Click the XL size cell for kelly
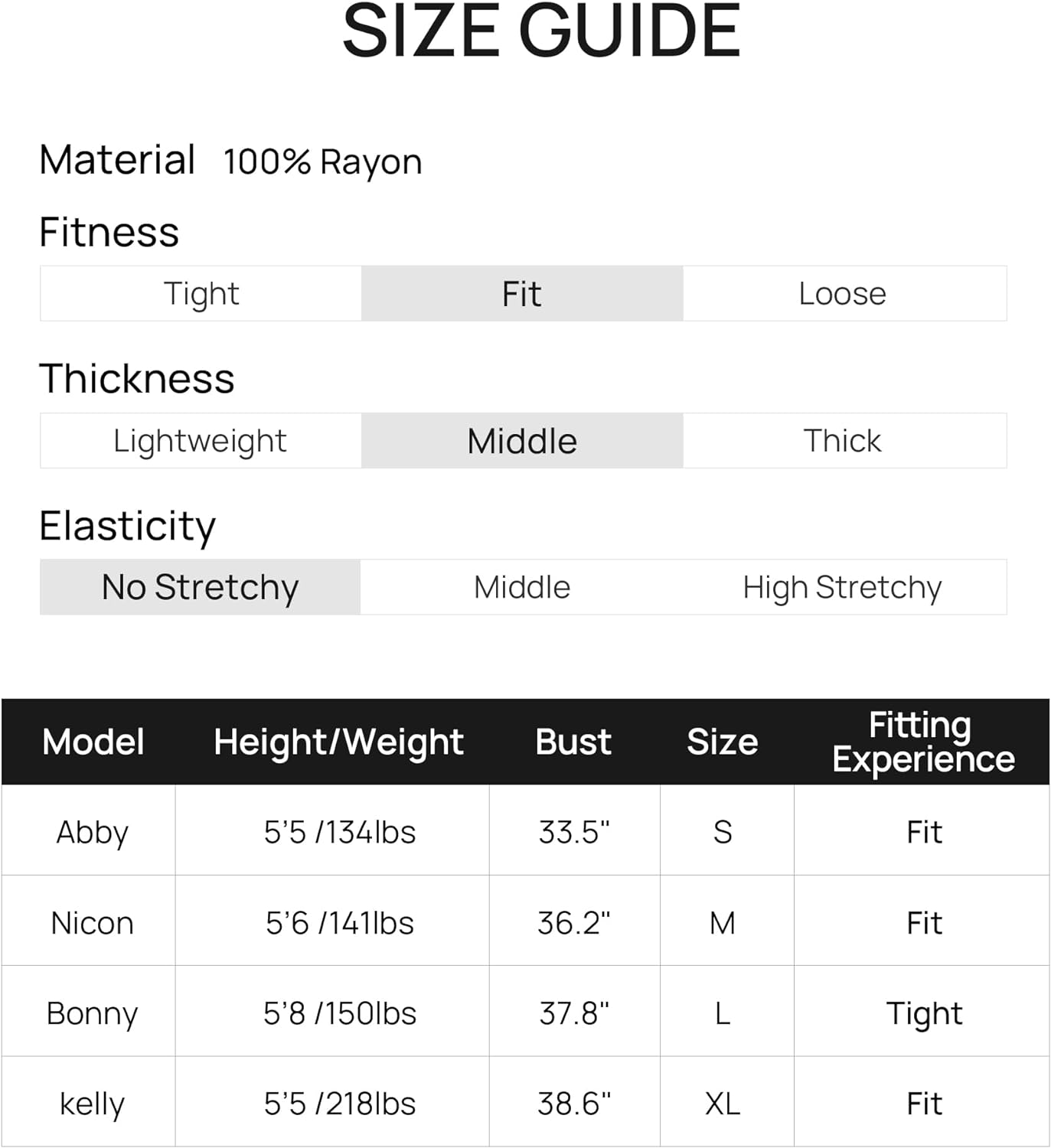 pos(723,1104)
